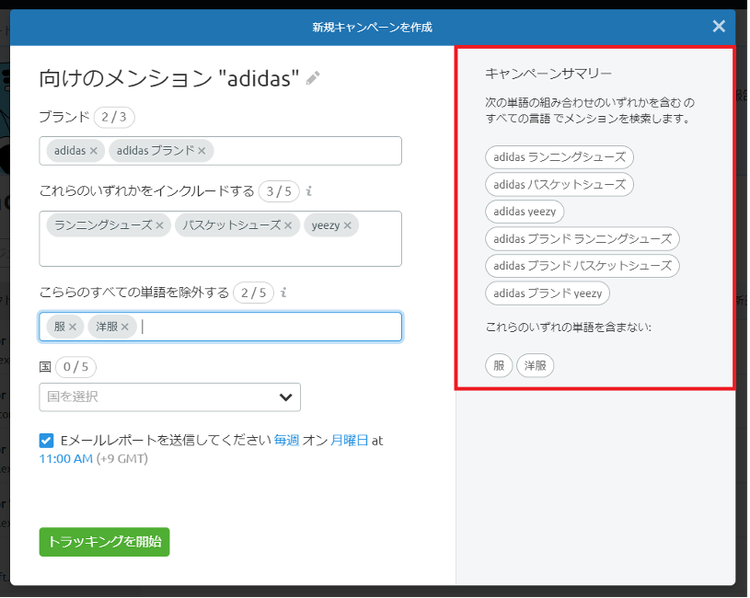Start tracking with トラッキングを開始 button
The width and height of the screenshot is (750, 598).
[104, 542]
